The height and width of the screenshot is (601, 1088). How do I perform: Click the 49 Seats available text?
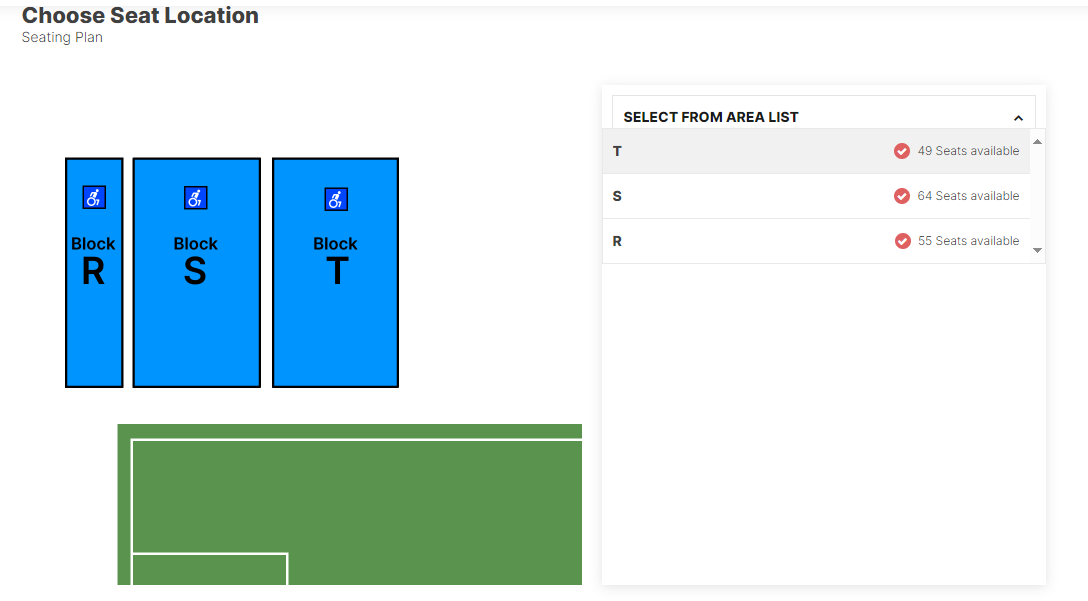pos(968,151)
